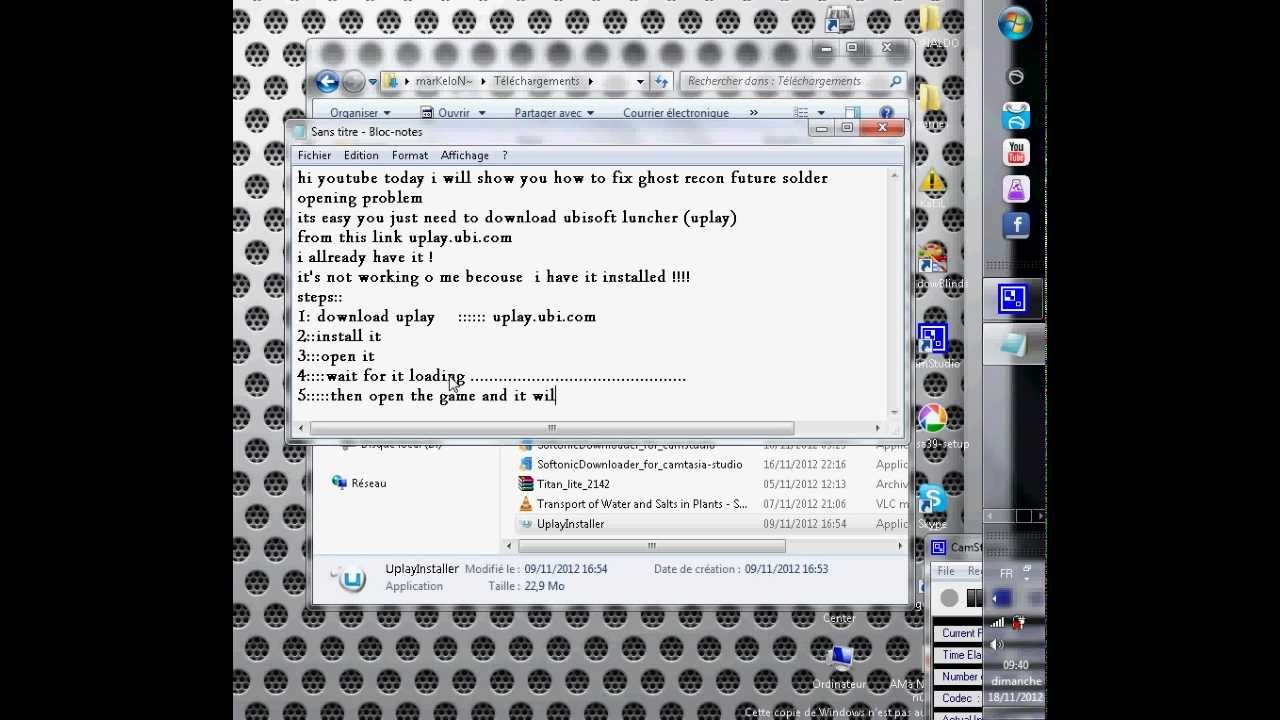This screenshot has width=1280, height=720.
Task: Open the Organiser dropdown menu
Action: pos(360,113)
